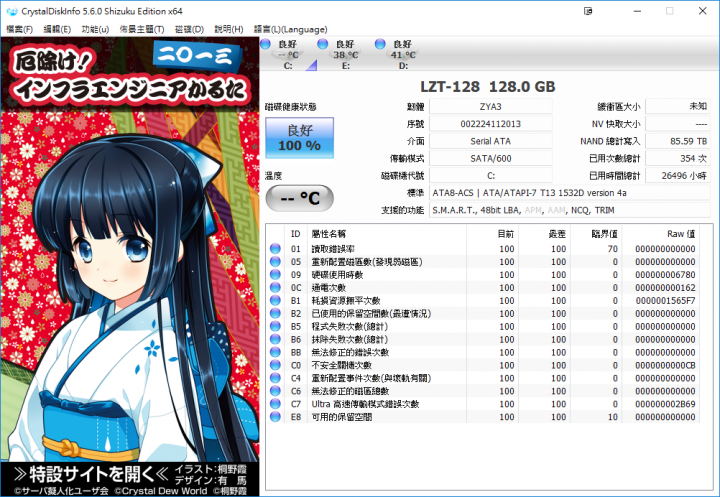Click raw value 0000001565F7
Image resolution: width=720 pixels, height=497 pixels.
[665, 300]
